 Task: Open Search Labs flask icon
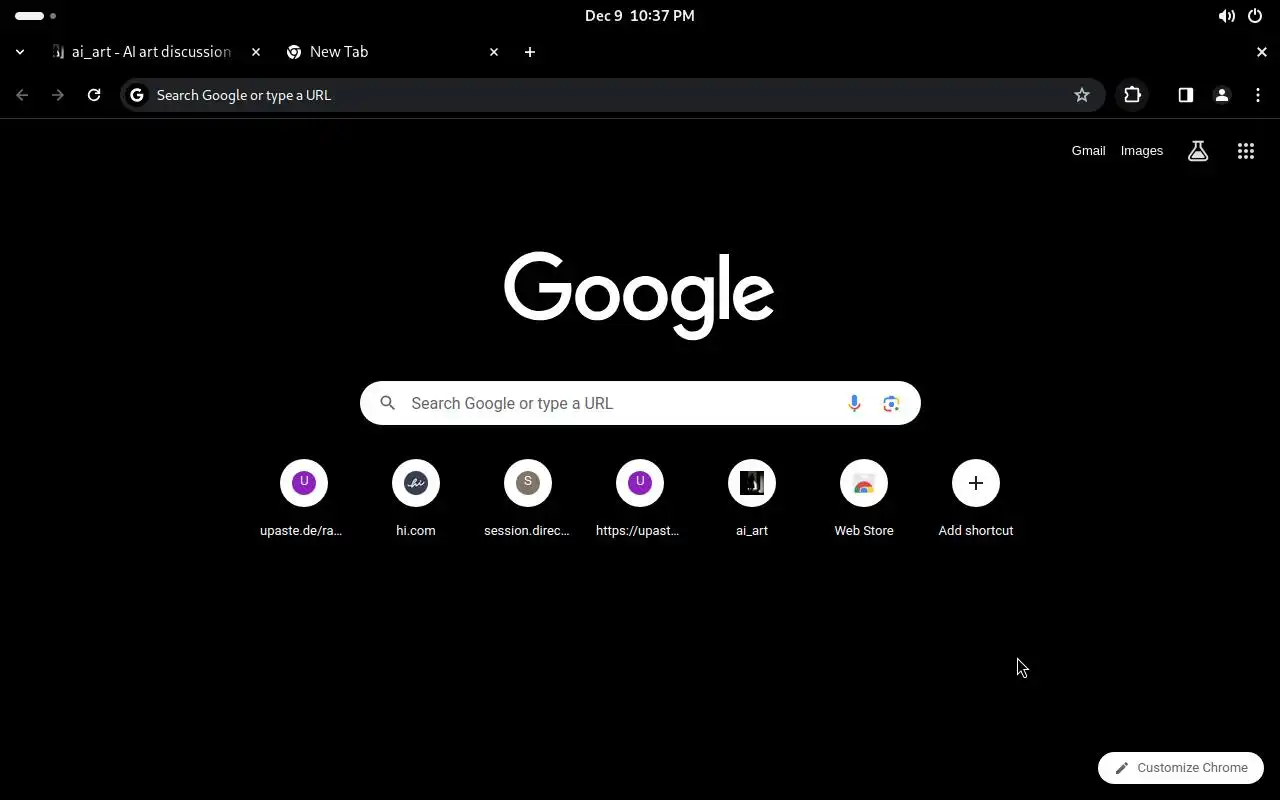click(1197, 151)
